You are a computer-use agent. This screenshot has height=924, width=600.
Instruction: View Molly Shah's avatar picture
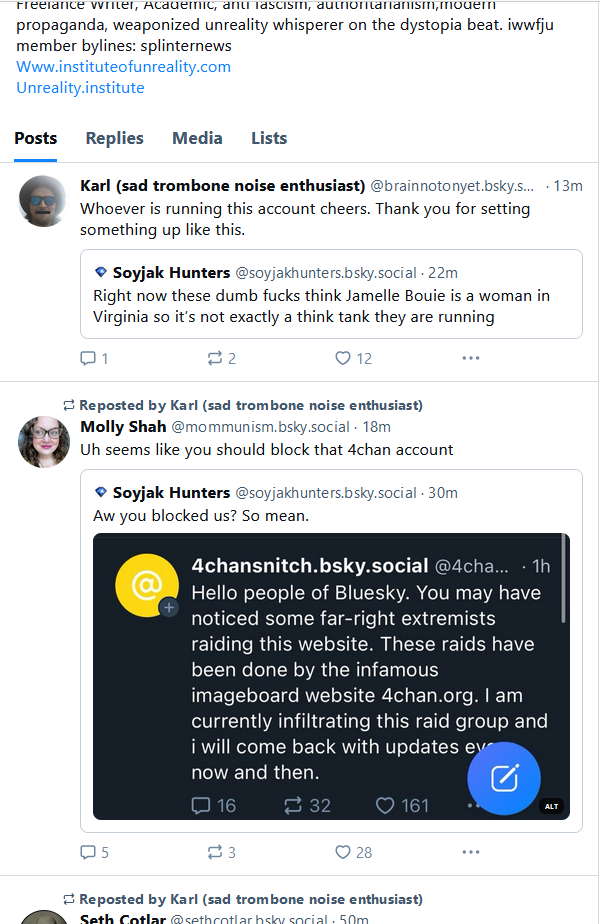[x=44, y=442]
